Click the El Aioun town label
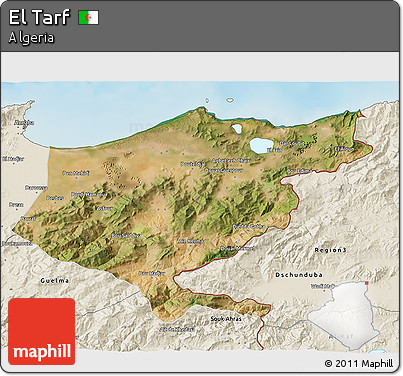Viewport: 403px width, 376px height. point(344,149)
